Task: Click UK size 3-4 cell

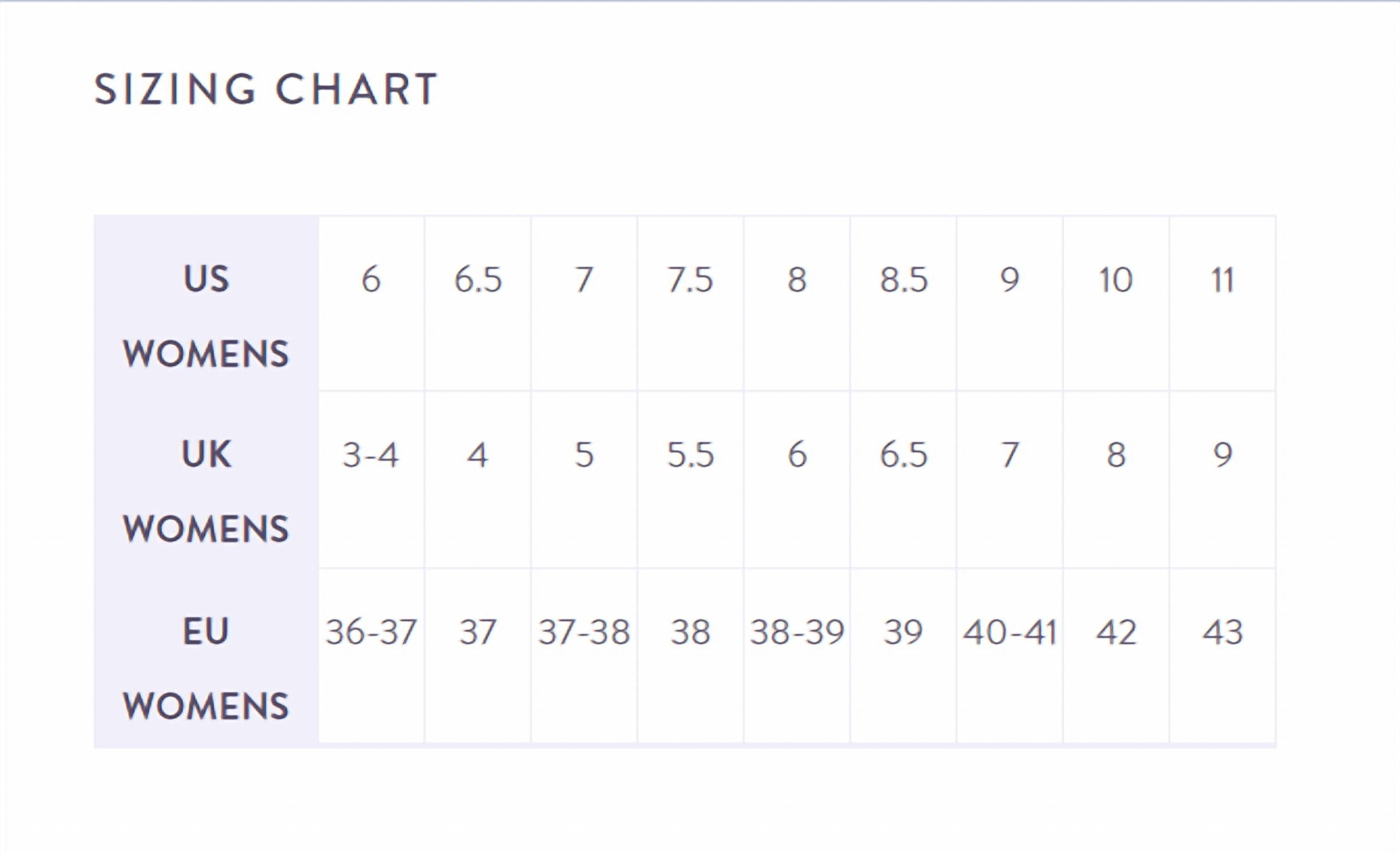Action: point(371,455)
